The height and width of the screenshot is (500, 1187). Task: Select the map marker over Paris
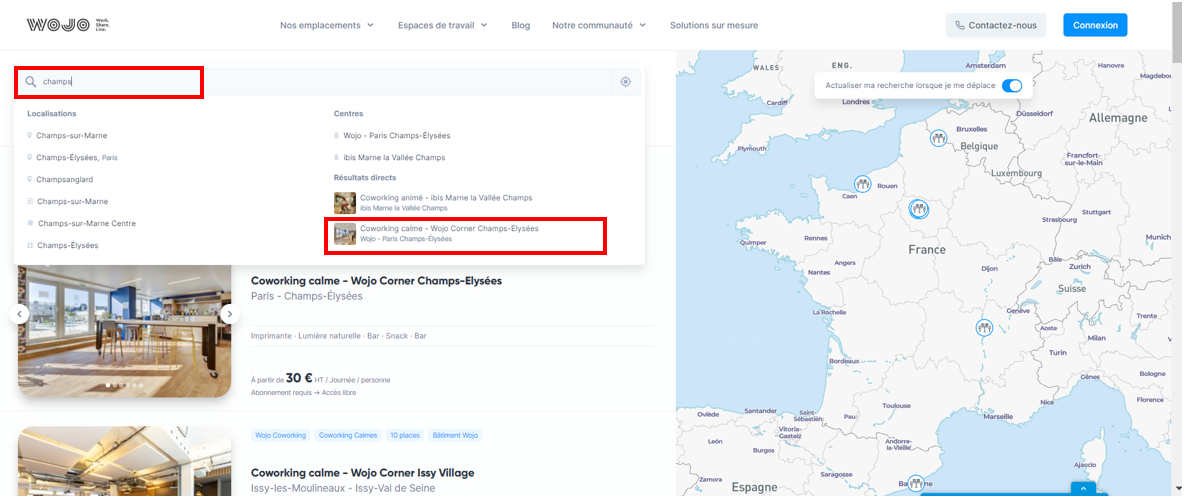click(919, 208)
